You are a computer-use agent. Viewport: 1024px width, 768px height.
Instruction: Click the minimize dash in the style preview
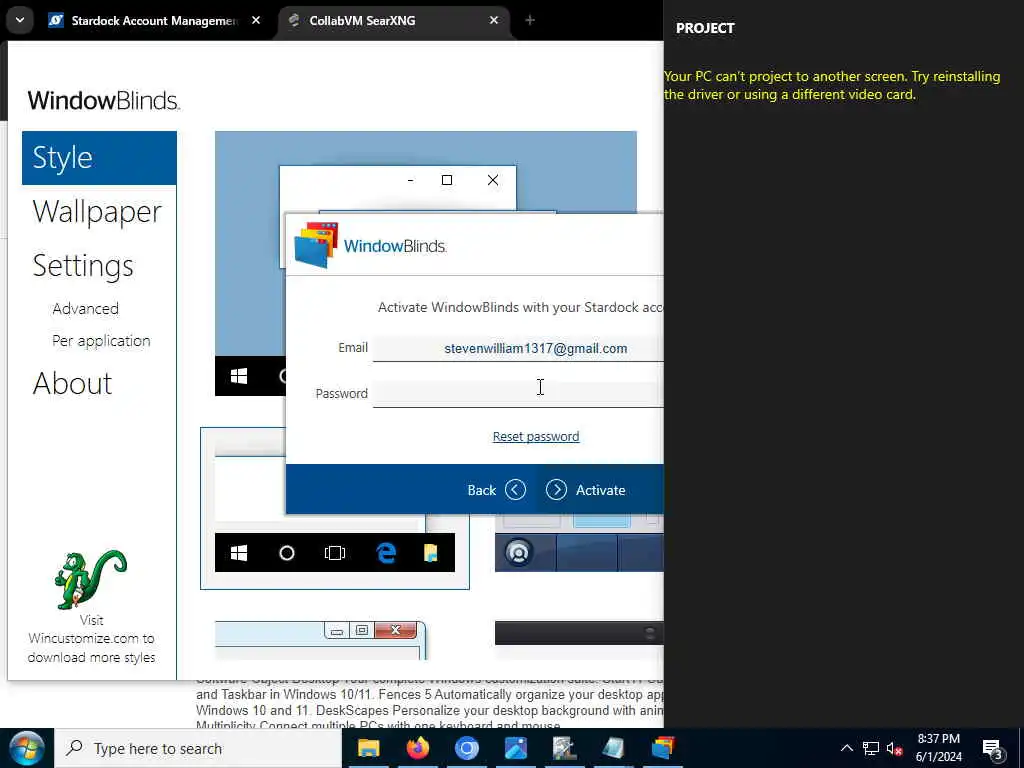coord(410,180)
